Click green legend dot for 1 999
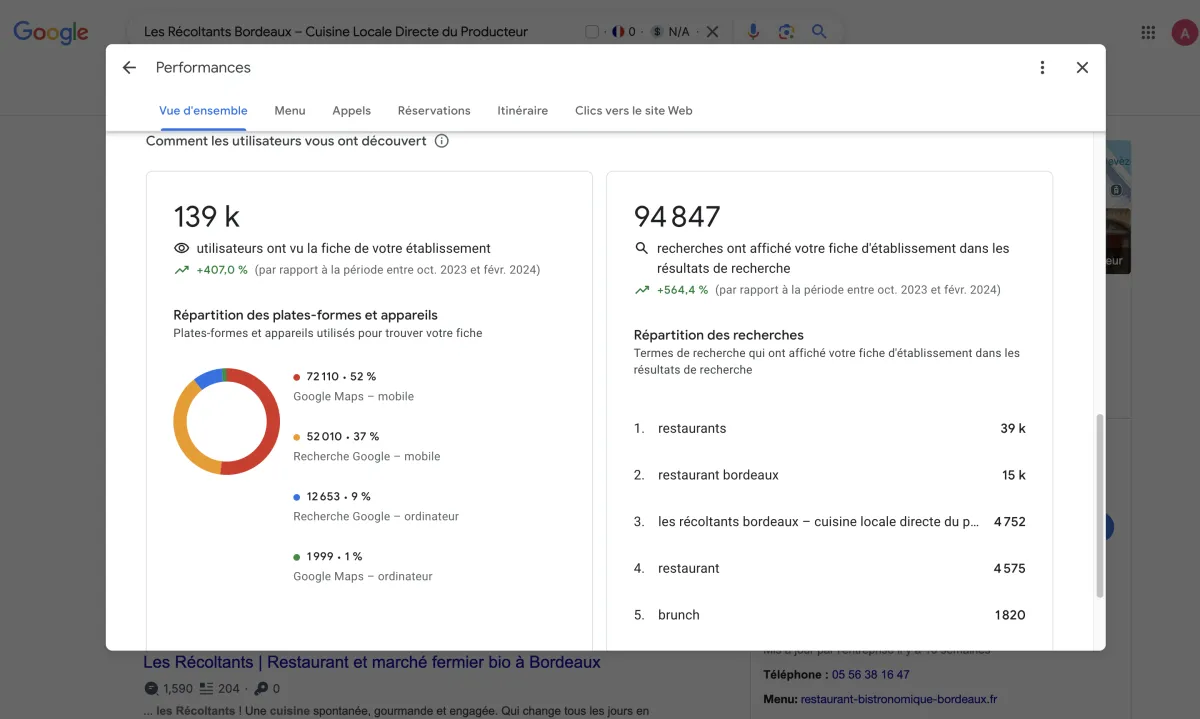 click(x=297, y=557)
